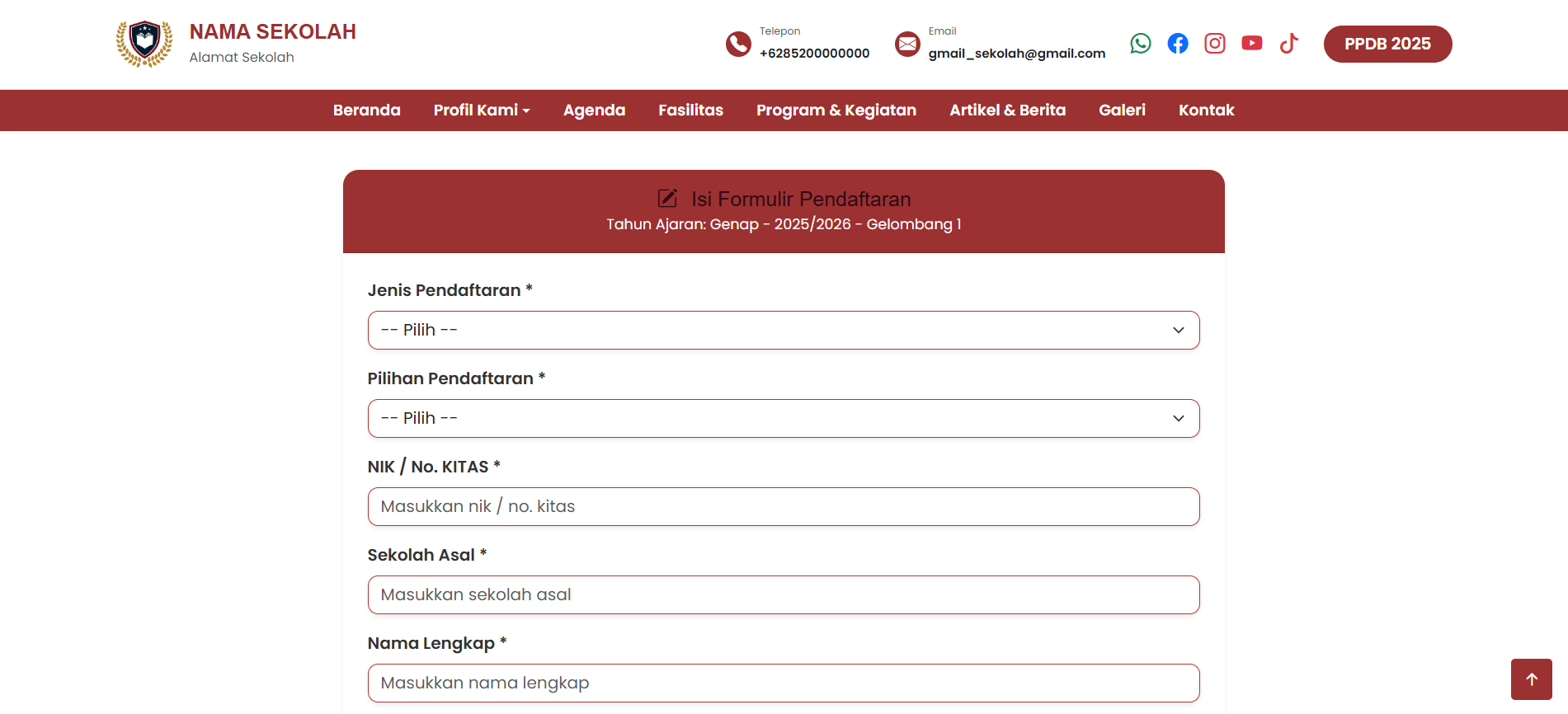This screenshot has width=1568, height=714.
Task: Expand the Pilihan Pendaftaran dropdown
Action: coord(783,418)
